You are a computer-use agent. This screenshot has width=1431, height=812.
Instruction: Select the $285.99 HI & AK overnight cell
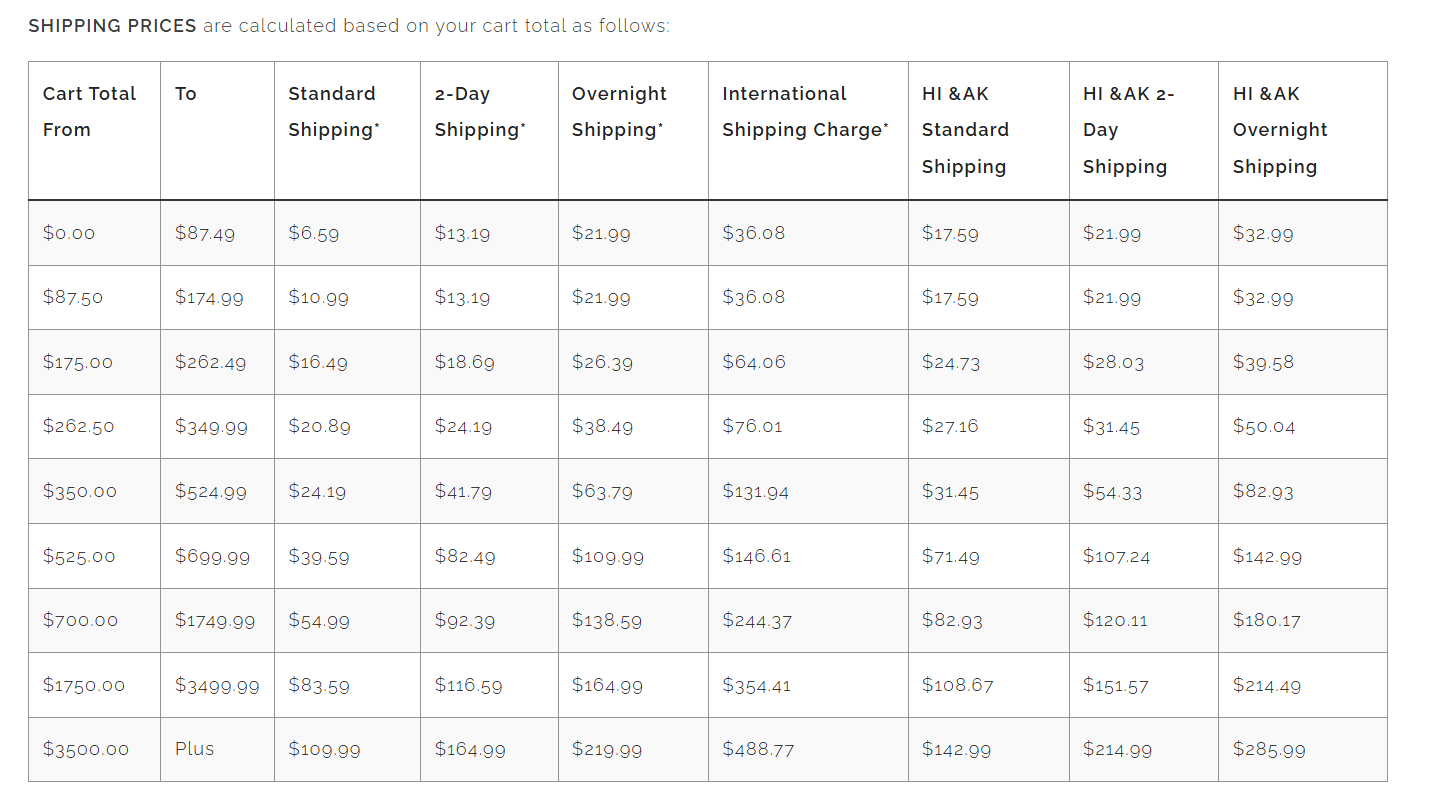pos(1269,749)
